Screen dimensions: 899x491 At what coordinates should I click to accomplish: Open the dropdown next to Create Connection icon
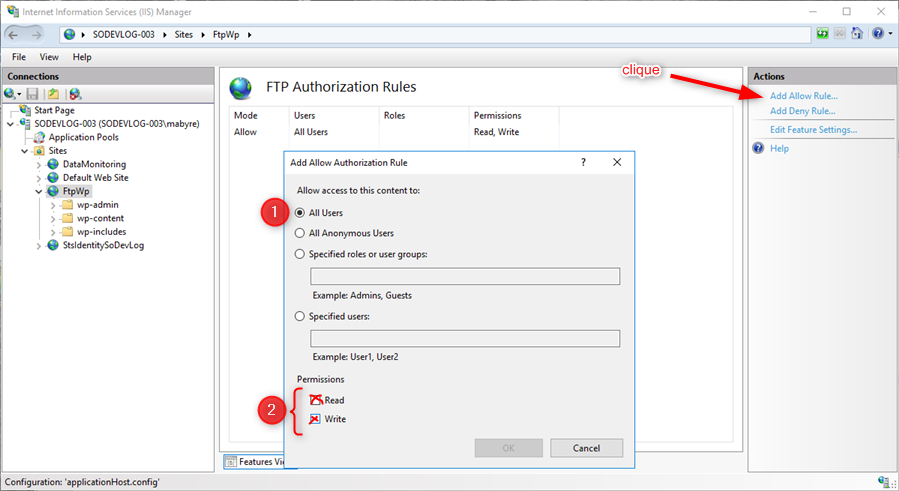click(x=19, y=94)
